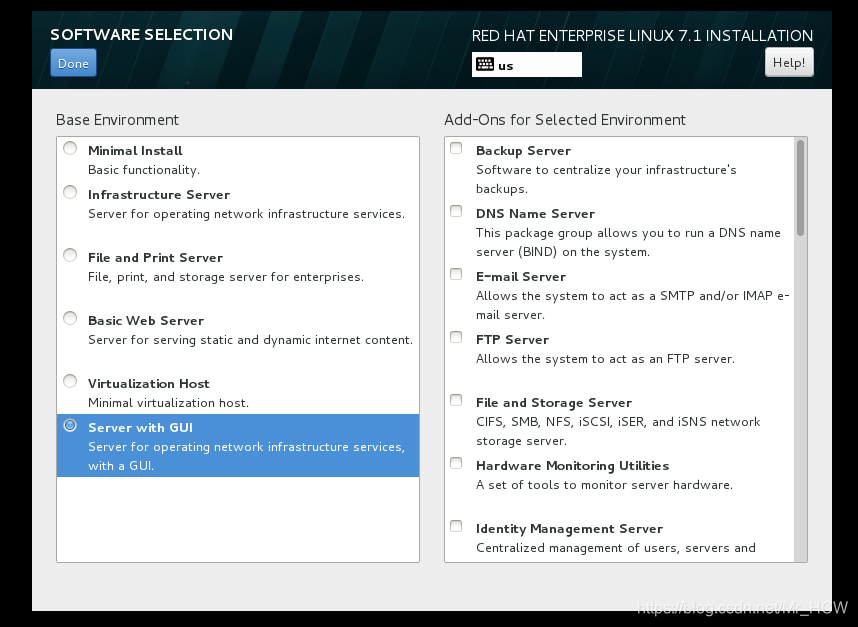The width and height of the screenshot is (858, 627).
Task: Click the Server with GUI label
Action: (140, 427)
